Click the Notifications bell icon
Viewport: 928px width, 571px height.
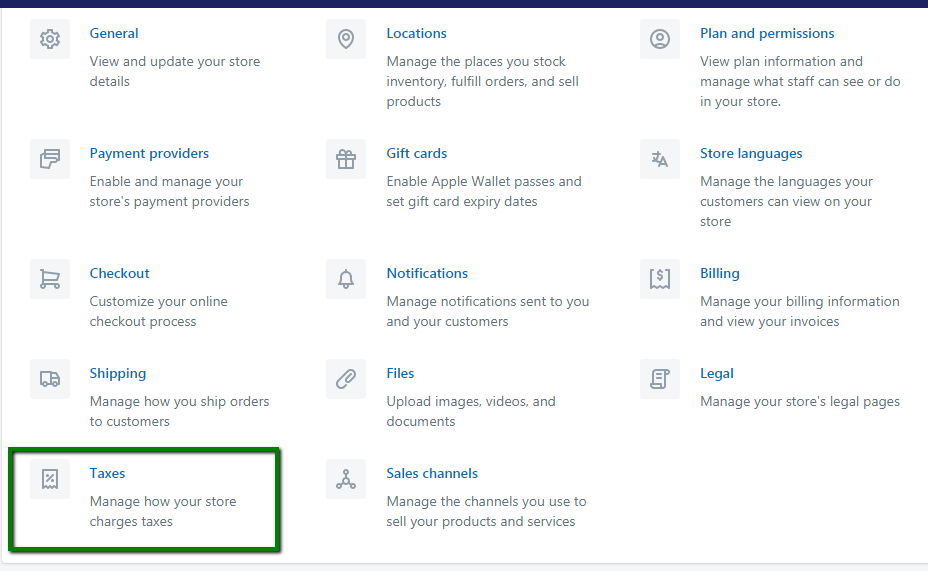coord(346,279)
